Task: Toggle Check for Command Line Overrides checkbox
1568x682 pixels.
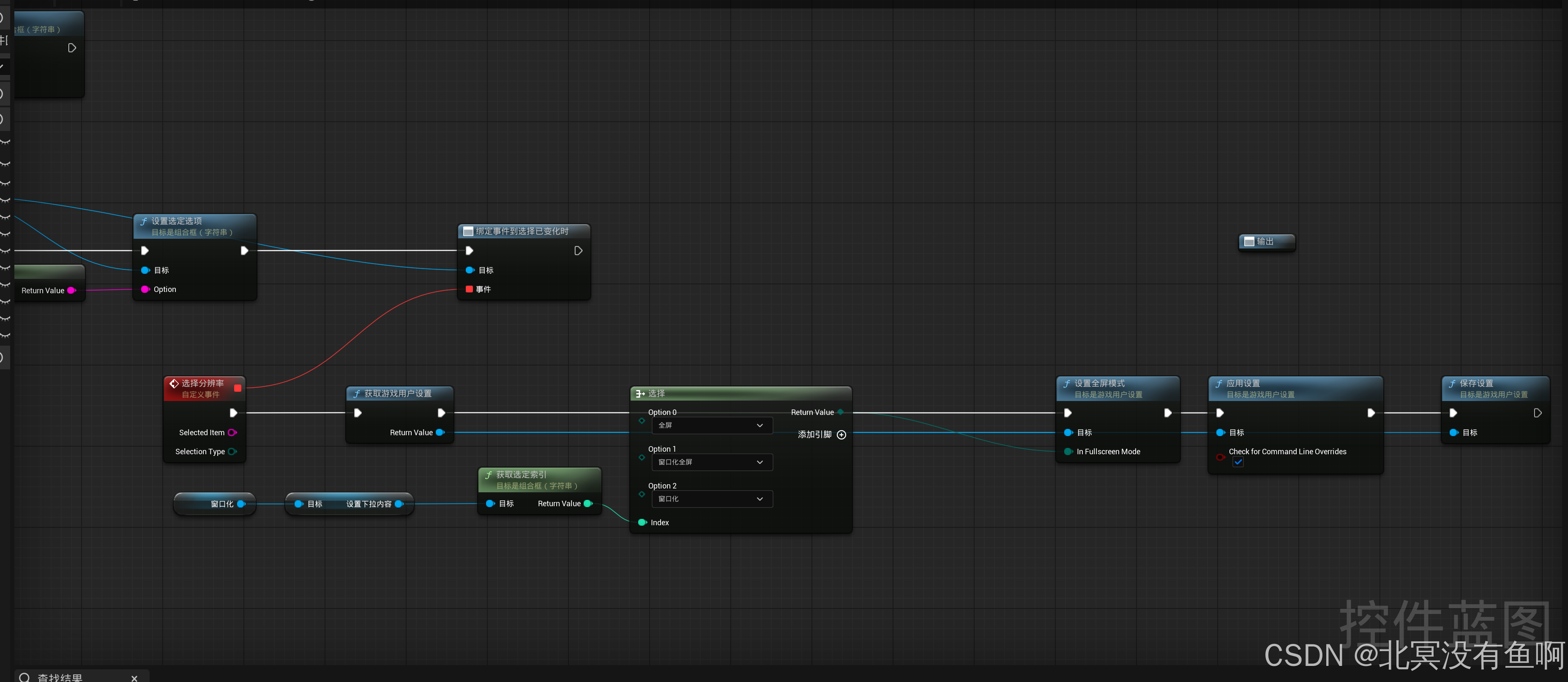Action: [x=1237, y=462]
